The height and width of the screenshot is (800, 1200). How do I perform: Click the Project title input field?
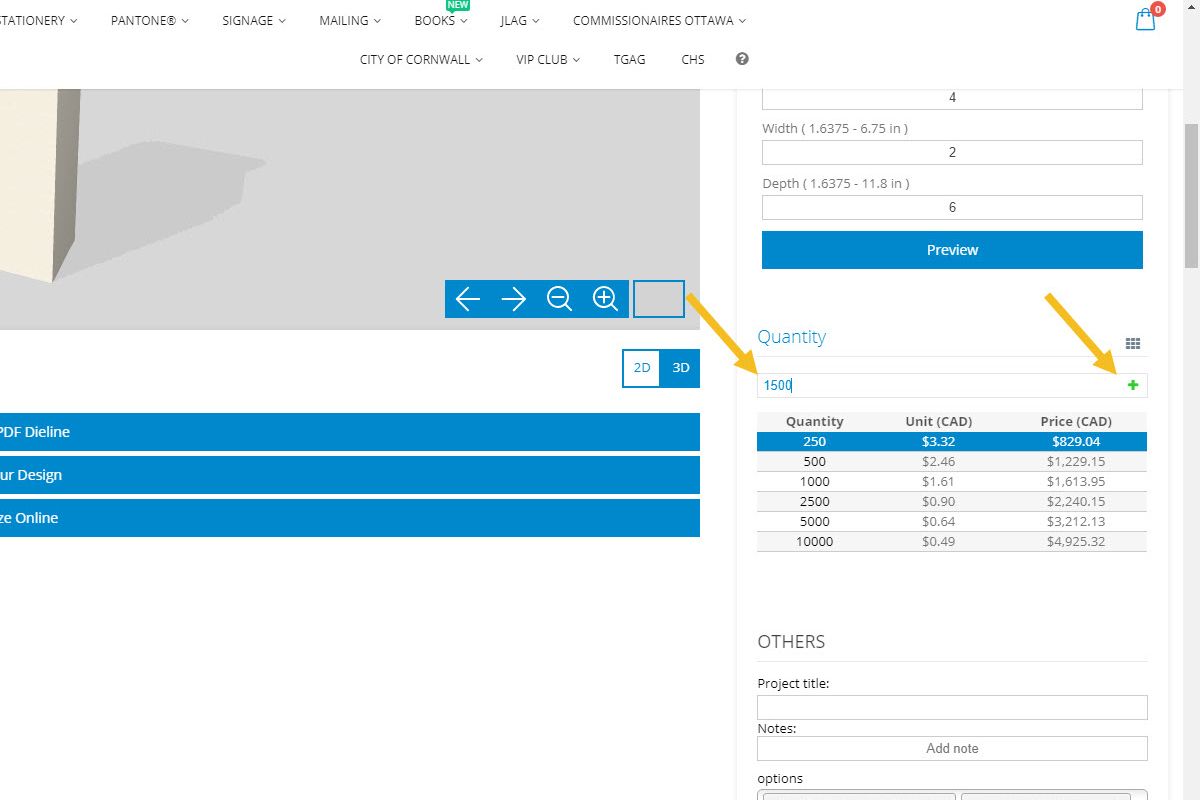click(952, 707)
